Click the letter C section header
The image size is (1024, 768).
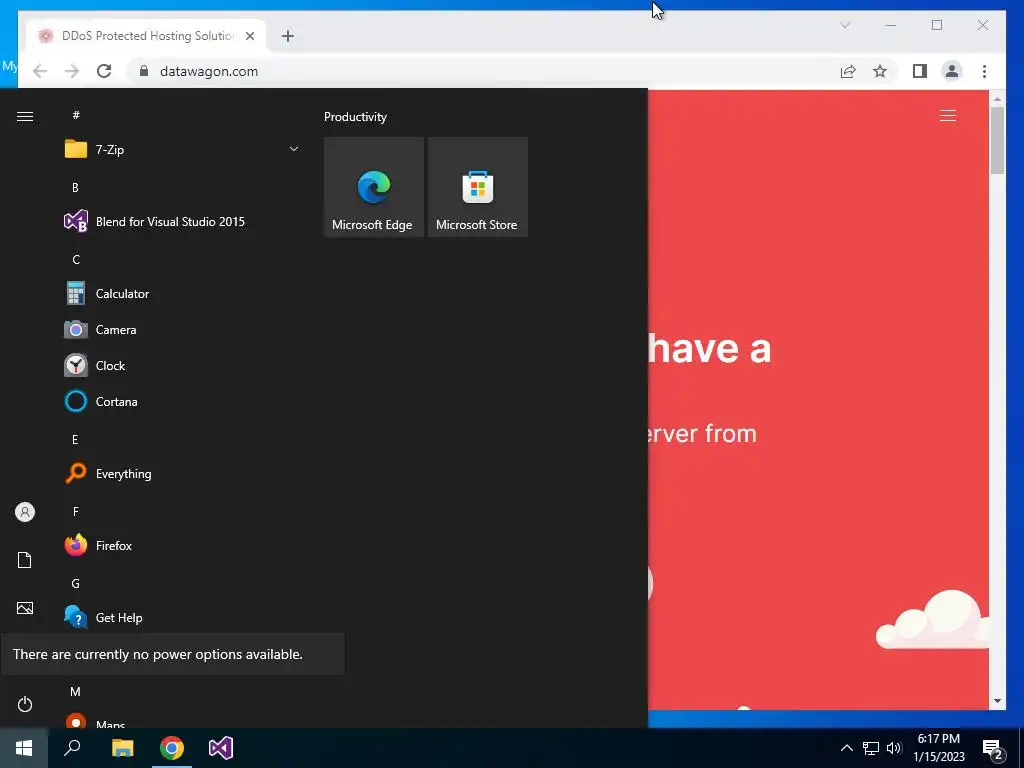click(76, 260)
